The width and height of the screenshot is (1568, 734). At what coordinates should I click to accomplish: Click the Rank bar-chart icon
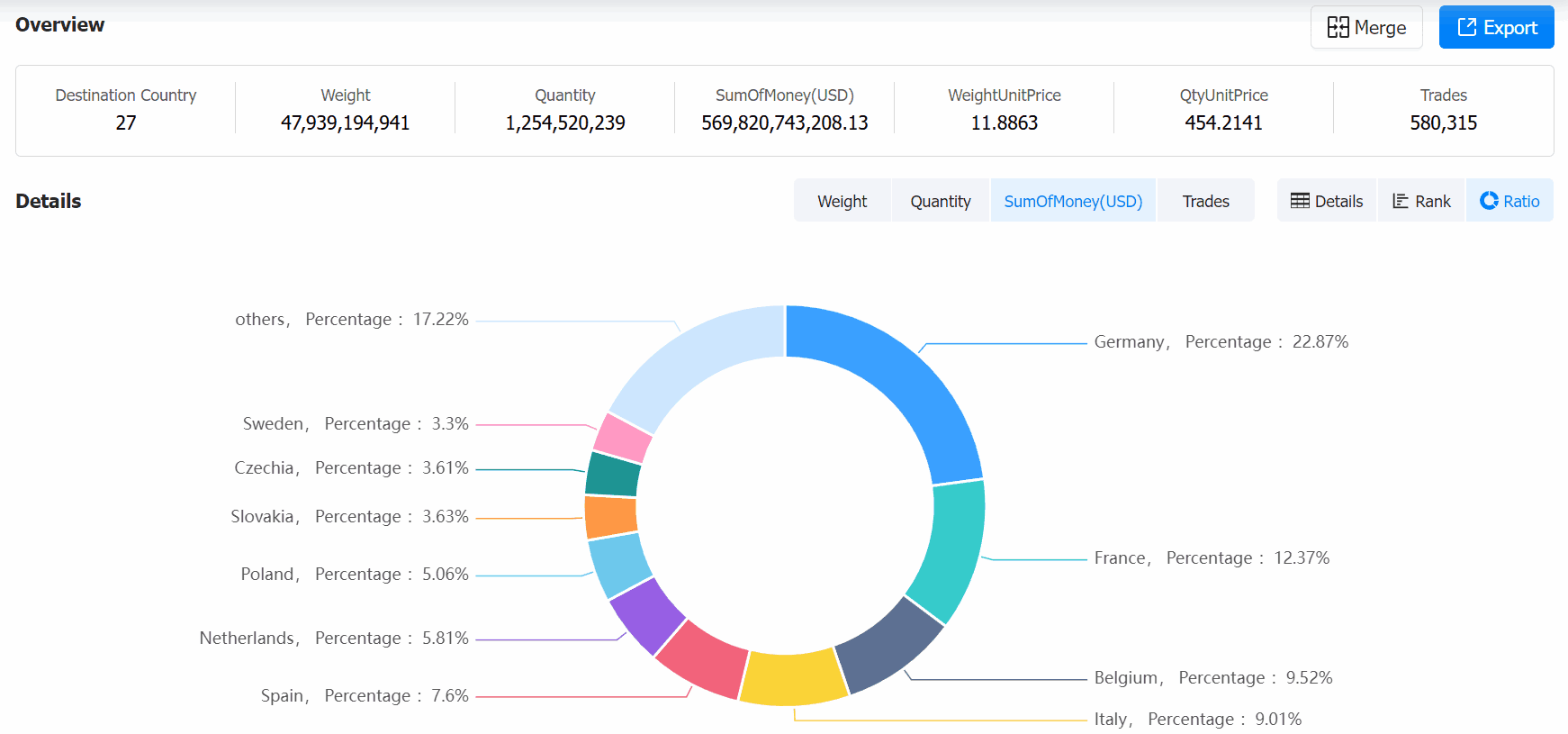(1401, 201)
